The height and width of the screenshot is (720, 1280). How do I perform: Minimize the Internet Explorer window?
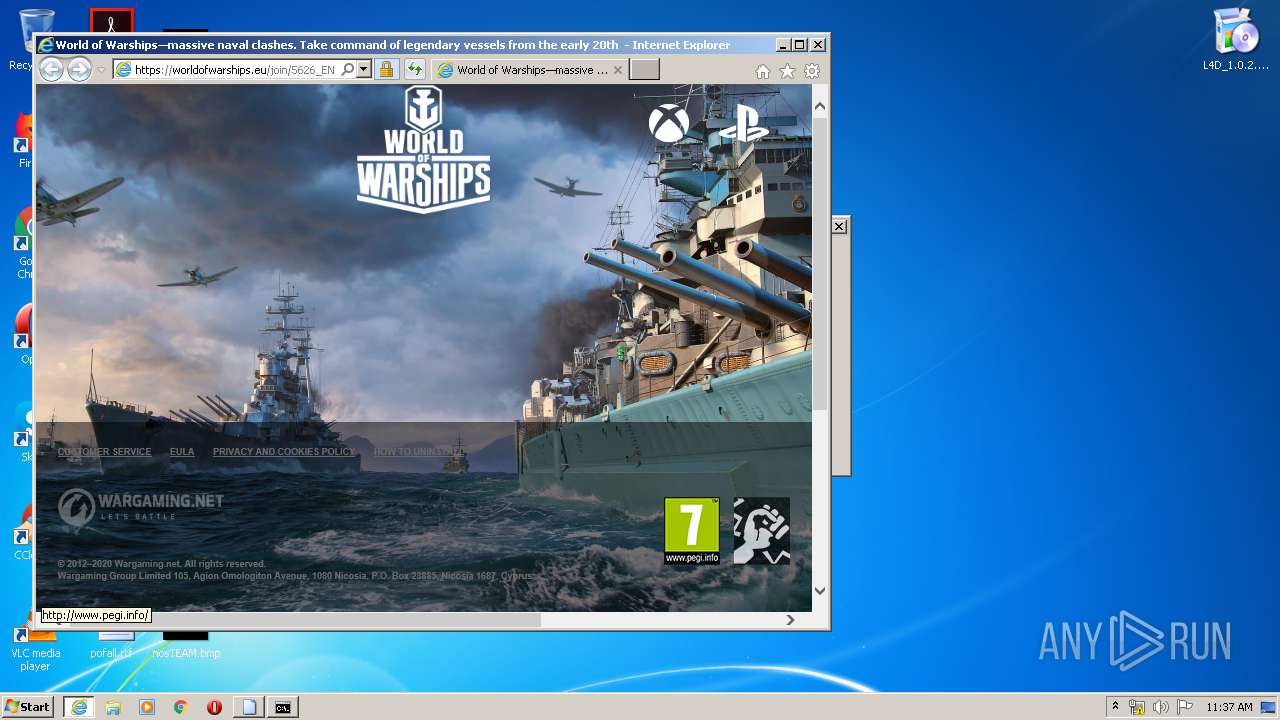click(783, 45)
